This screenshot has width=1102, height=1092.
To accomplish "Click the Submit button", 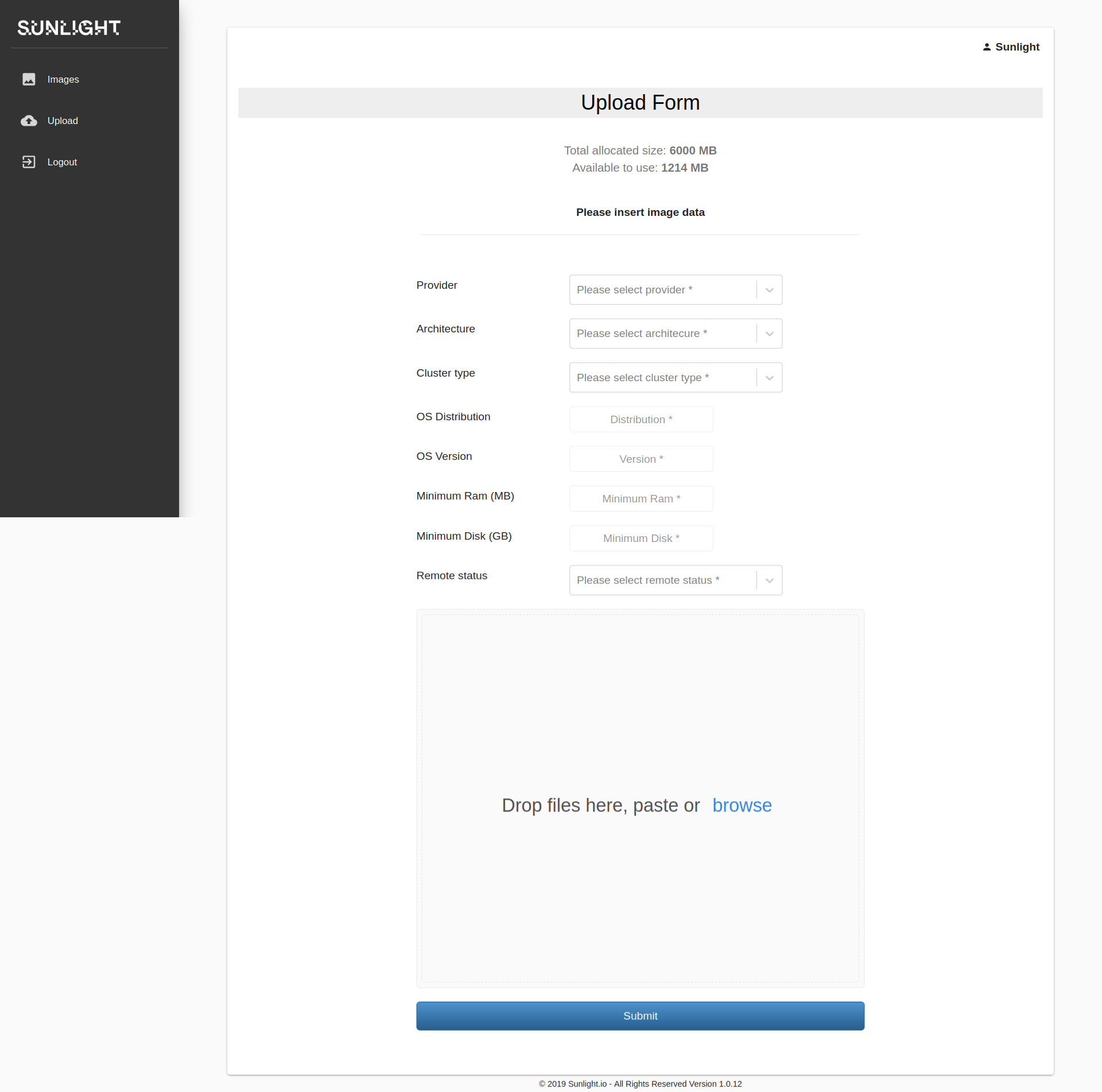I will click(640, 1015).
